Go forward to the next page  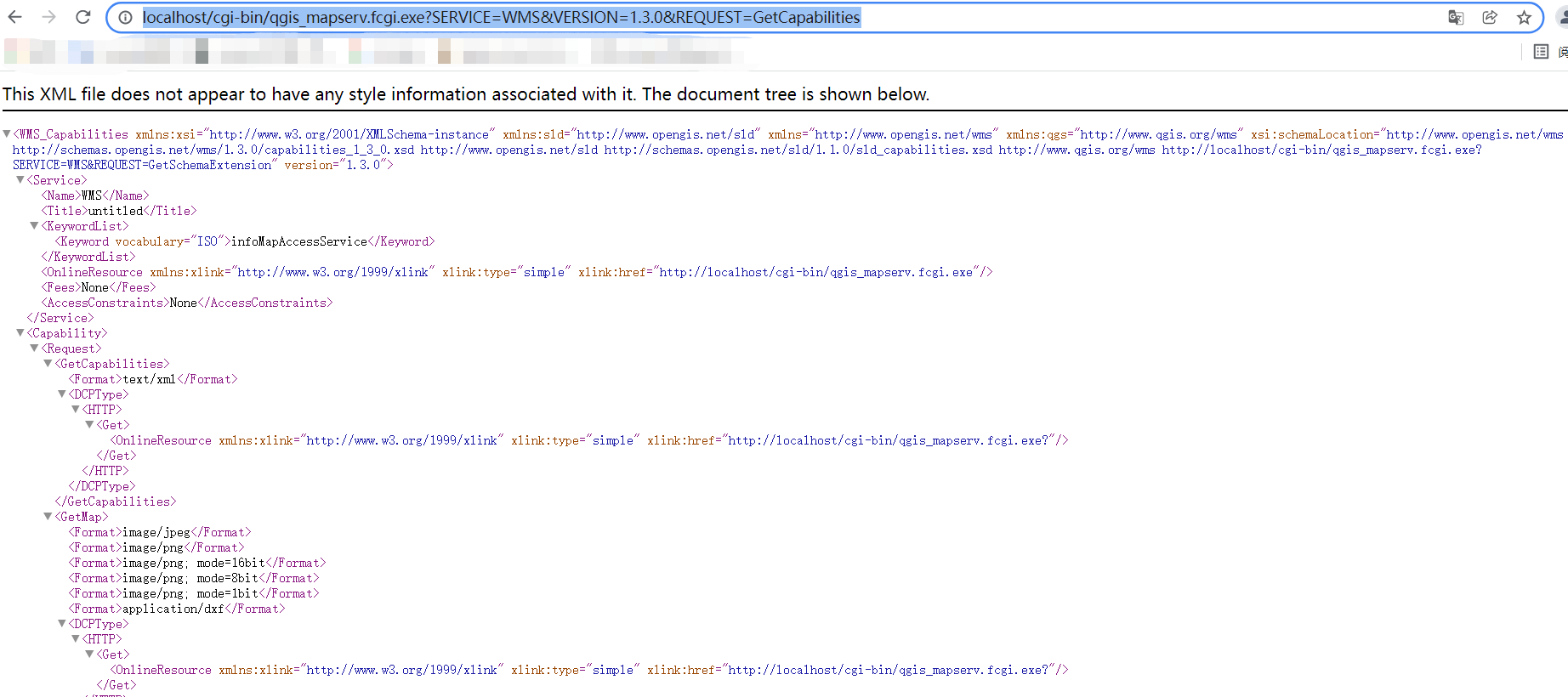click(x=49, y=17)
